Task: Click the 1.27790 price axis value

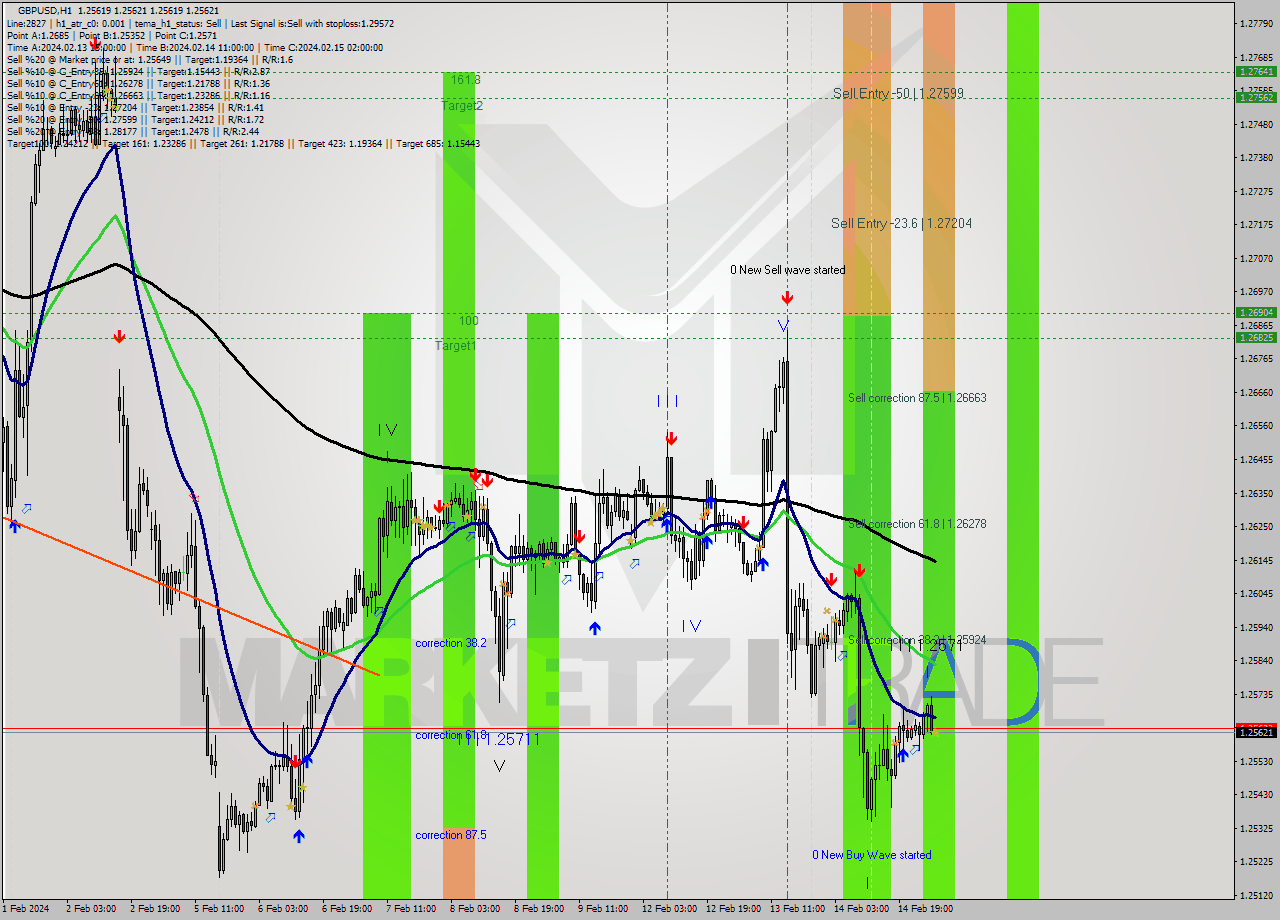Action: pos(1256,23)
